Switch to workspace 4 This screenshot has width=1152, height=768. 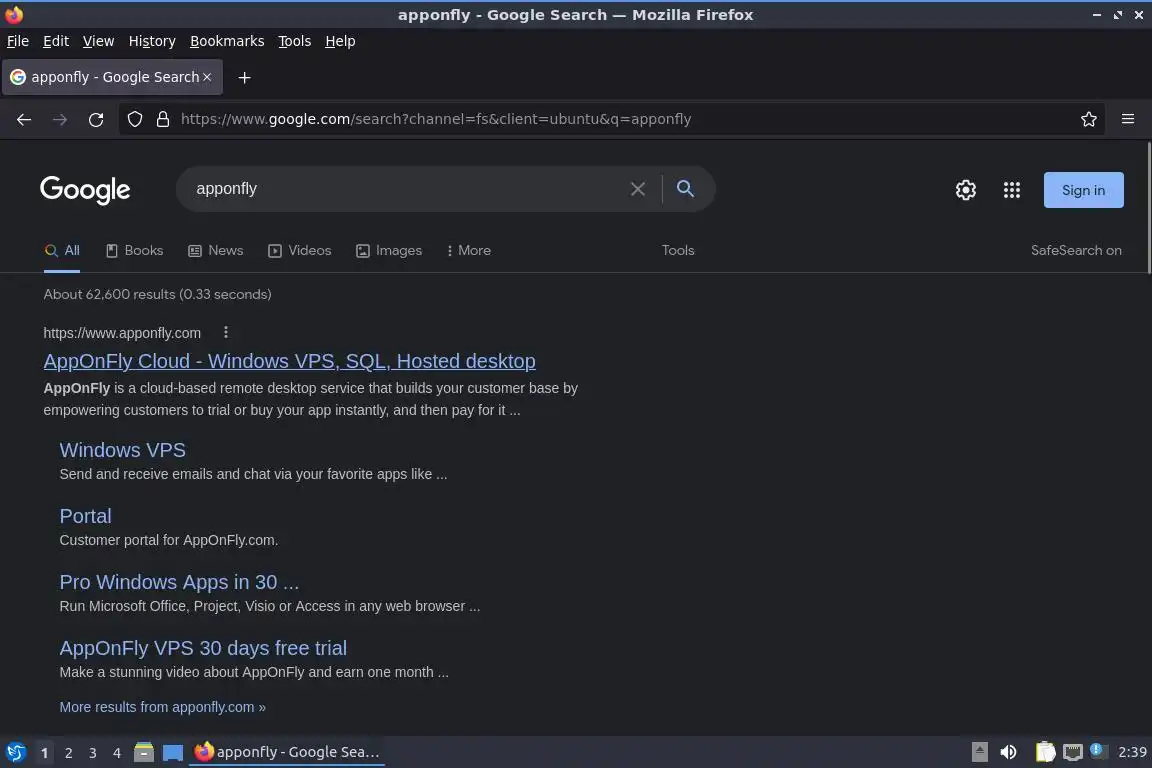pos(117,753)
